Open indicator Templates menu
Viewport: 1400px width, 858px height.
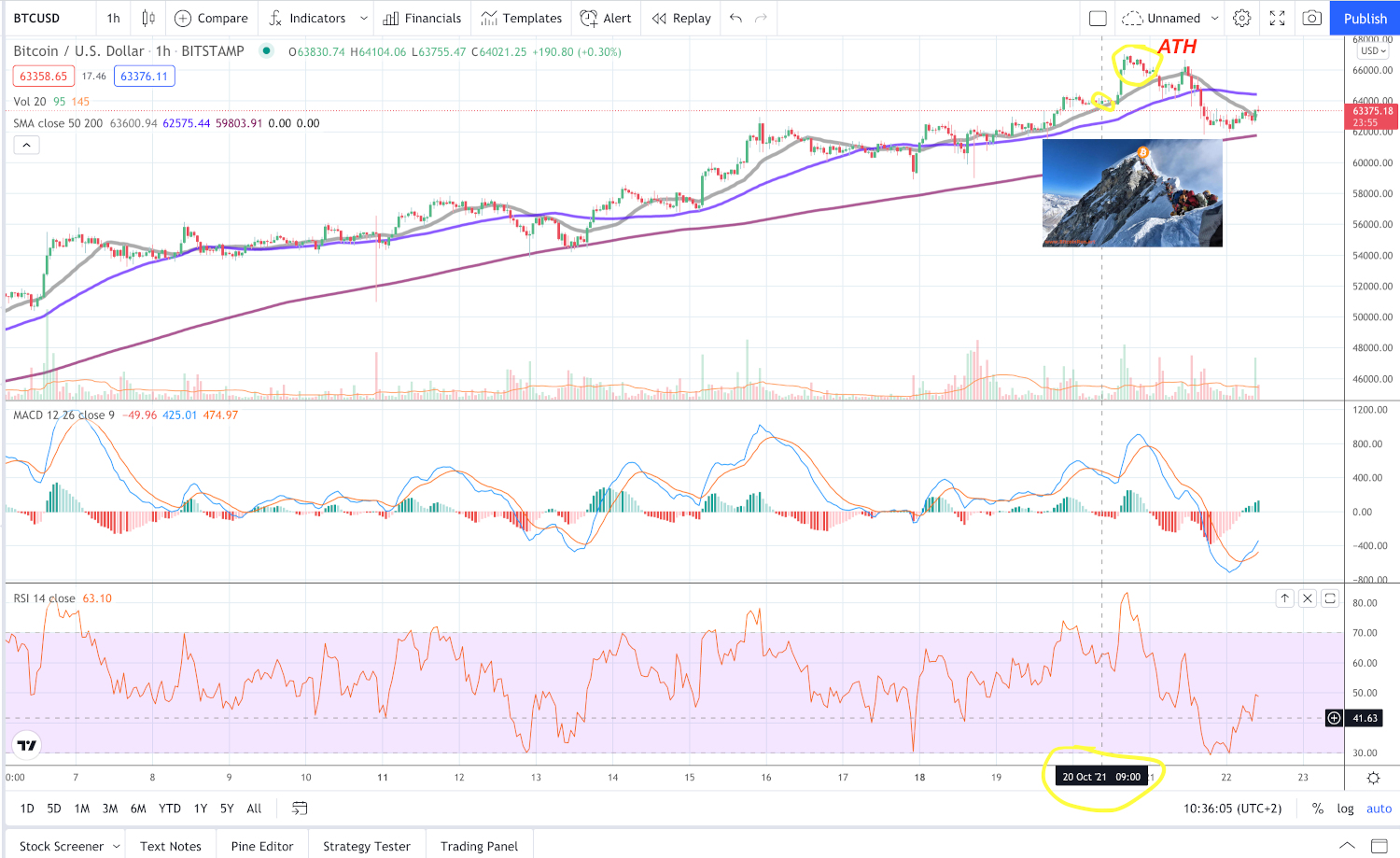[522, 18]
